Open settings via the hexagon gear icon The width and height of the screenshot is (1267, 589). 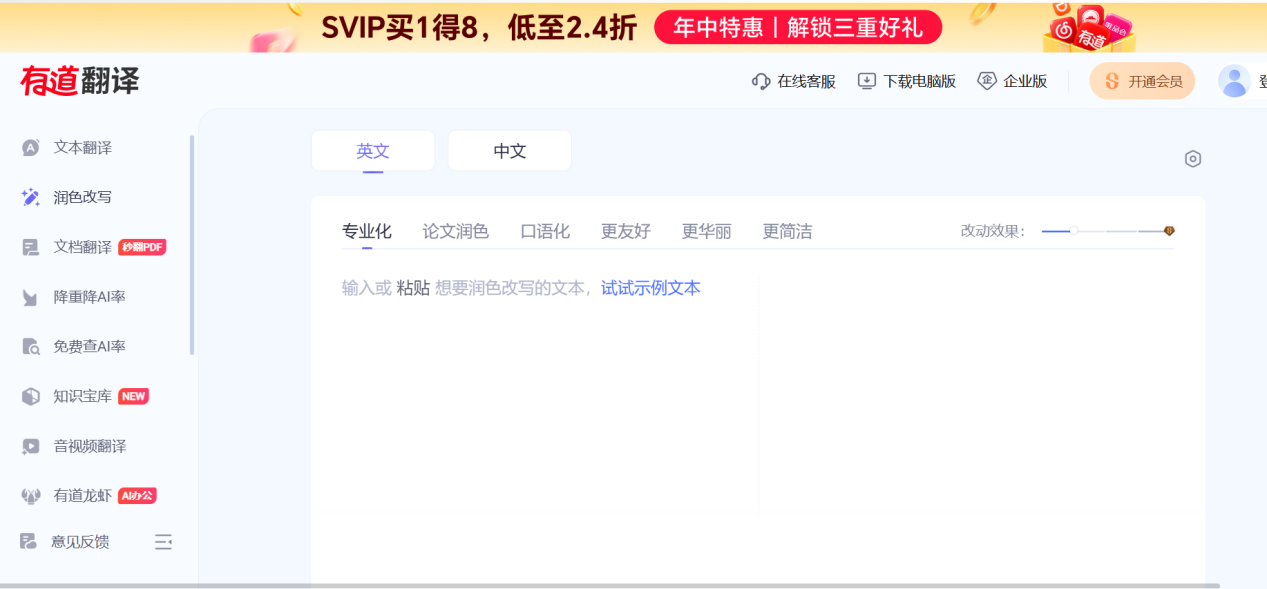click(x=1192, y=159)
